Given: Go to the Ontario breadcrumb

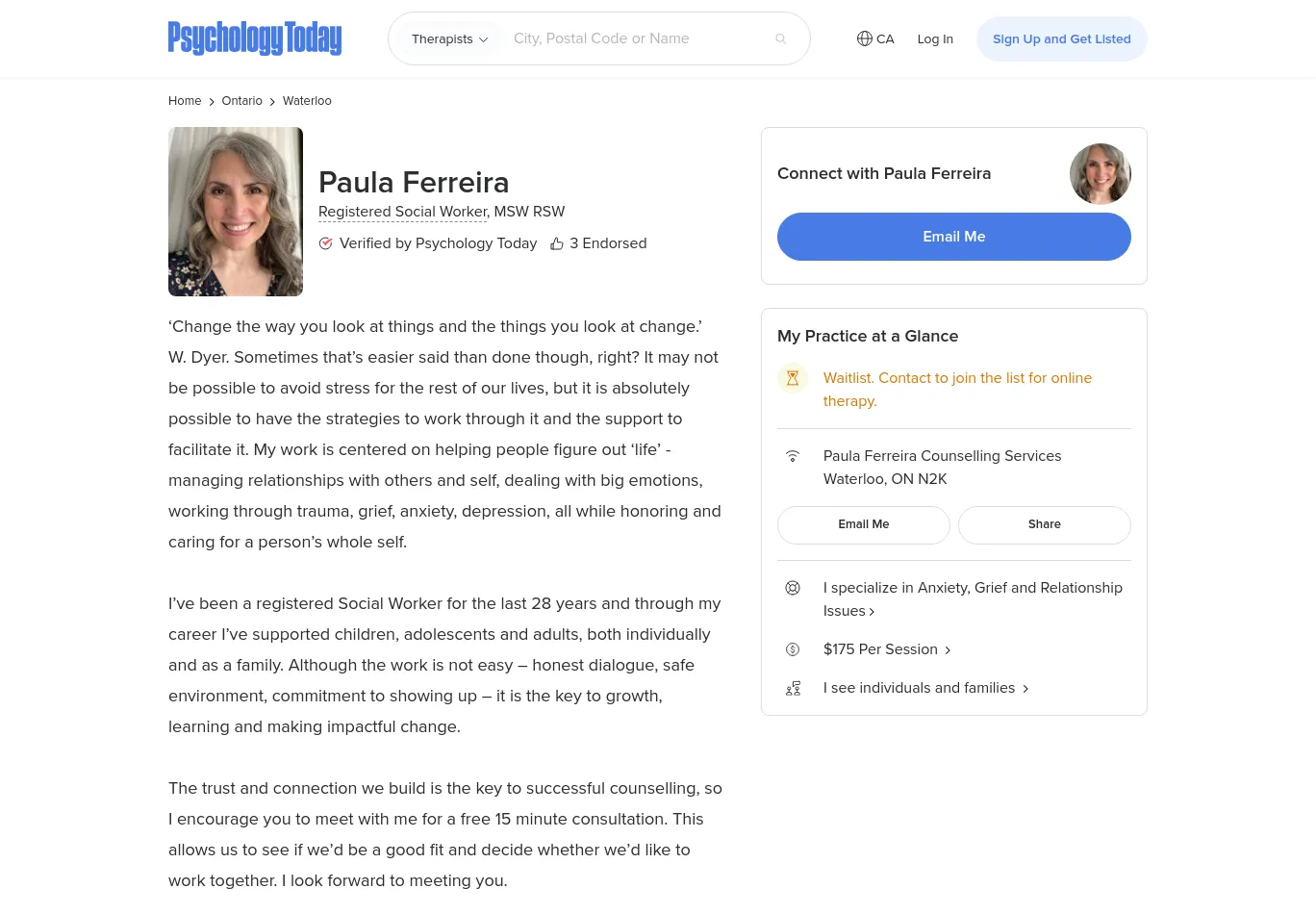Looking at the screenshot, I should 241,101.
